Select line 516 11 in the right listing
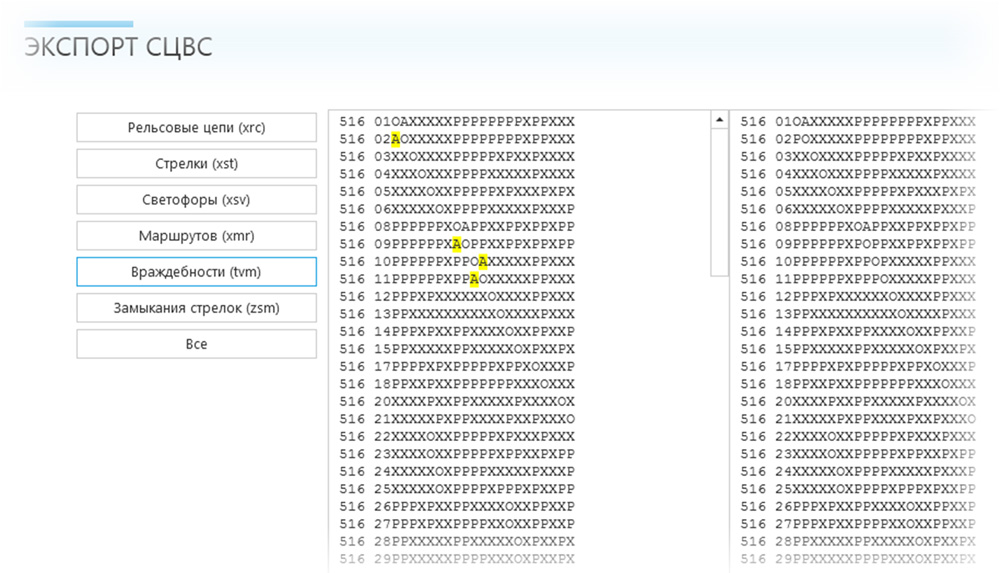Image resolution: width=1000 pixels, height=573 pixels. pos(858,279)
